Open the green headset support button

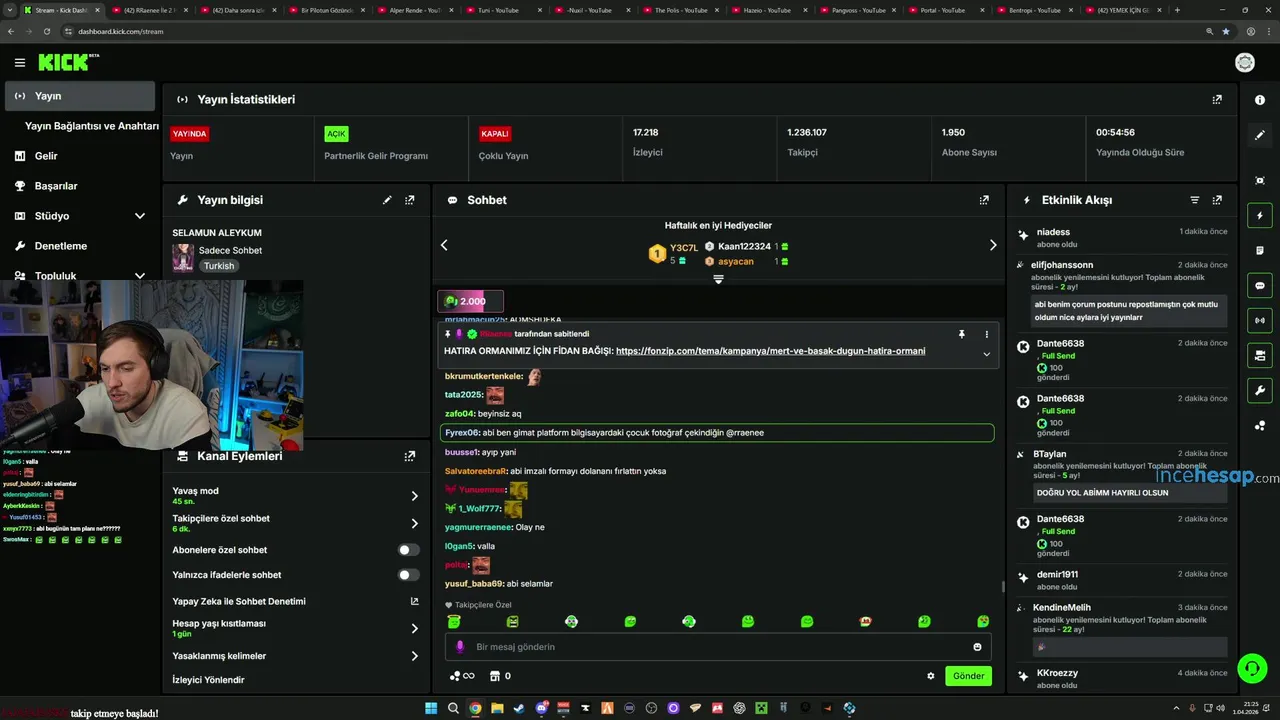[1252, 668]
